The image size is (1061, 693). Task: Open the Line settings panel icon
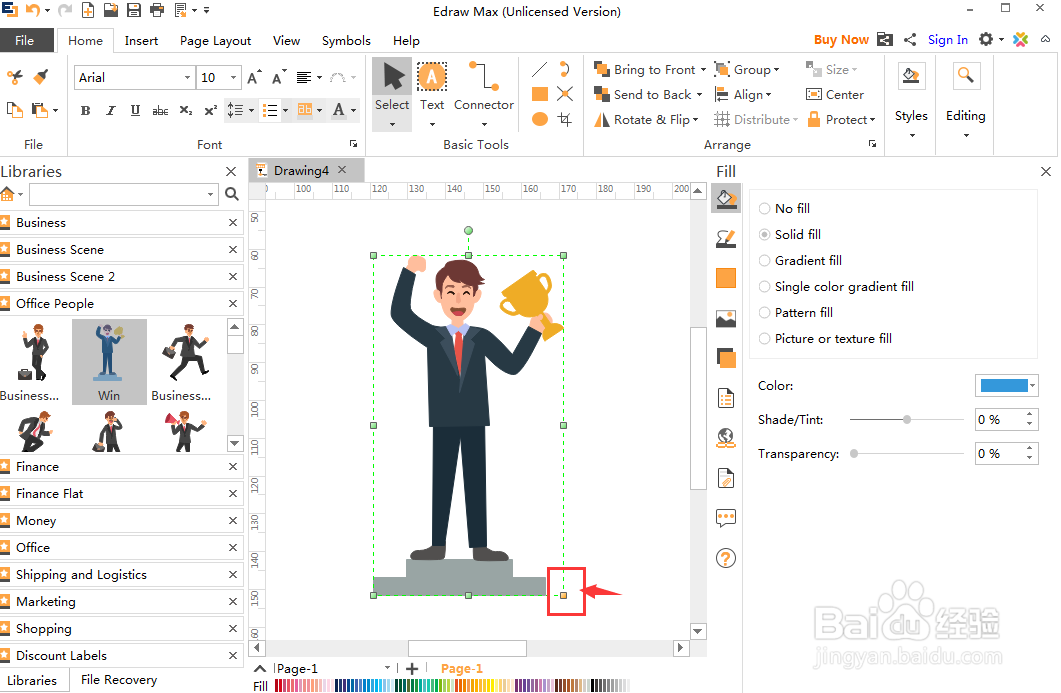[725, 238]
